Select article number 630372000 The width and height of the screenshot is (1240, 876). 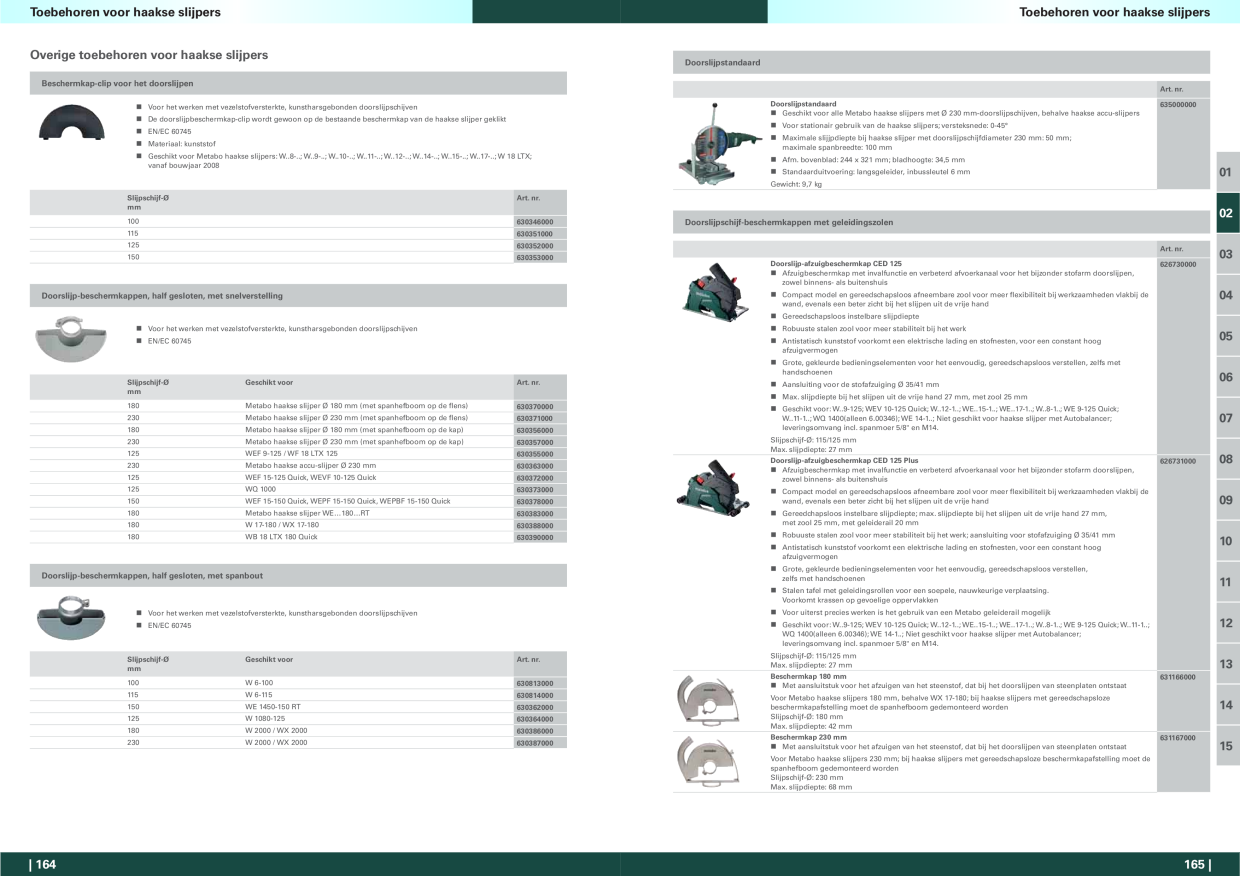[x=534, y=477]
